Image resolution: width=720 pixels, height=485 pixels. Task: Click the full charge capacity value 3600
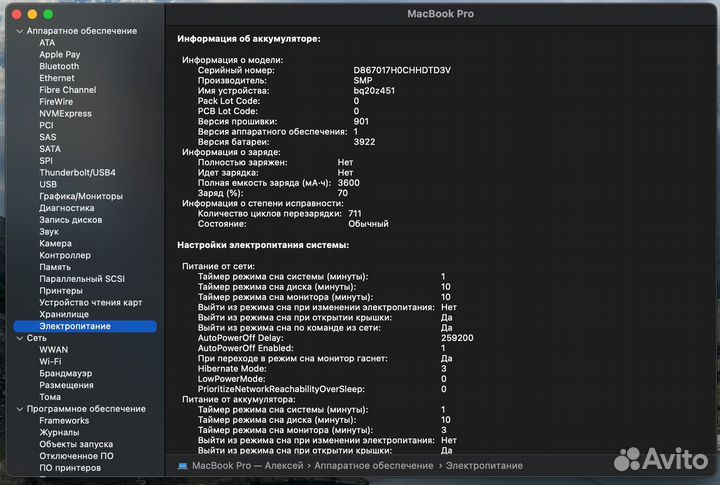349,183
